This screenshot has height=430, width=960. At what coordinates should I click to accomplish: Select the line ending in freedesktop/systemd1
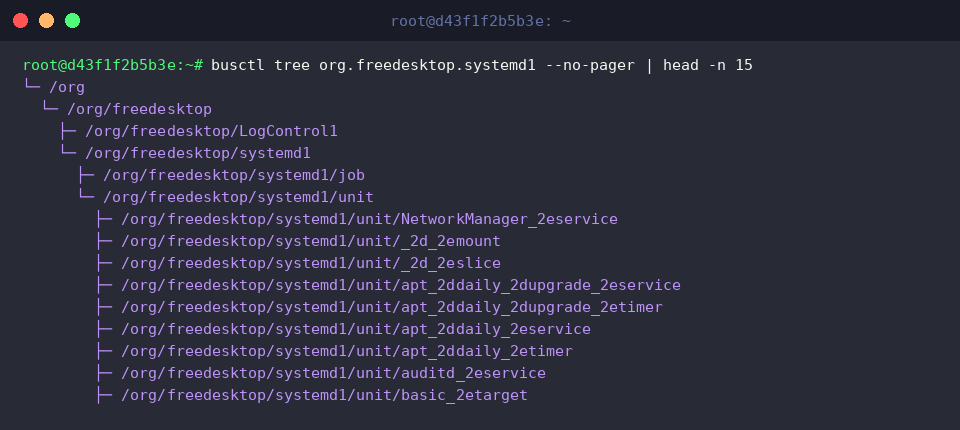(x=198, y=153)
